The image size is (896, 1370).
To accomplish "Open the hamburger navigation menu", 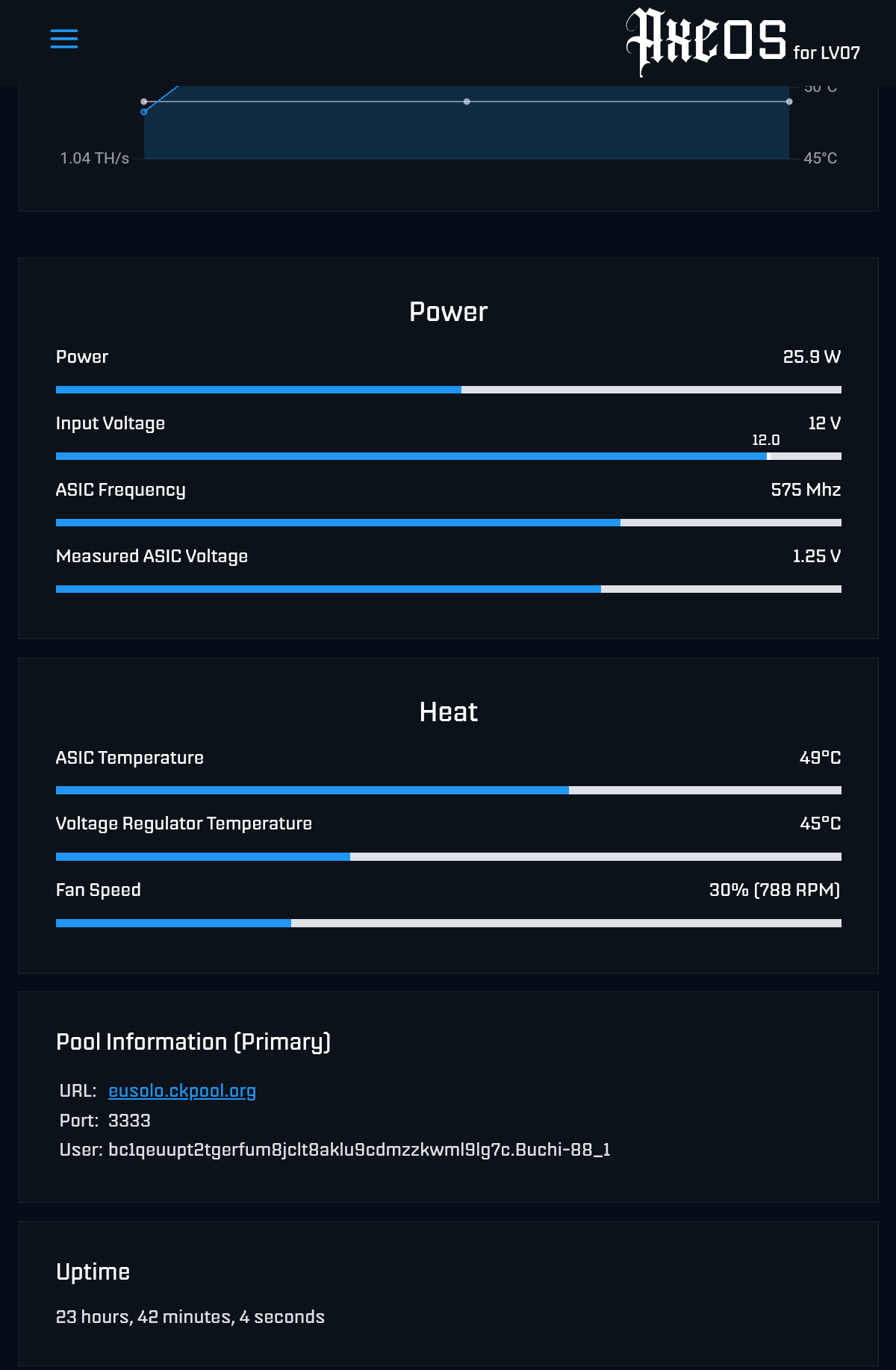I will [64, 39].
